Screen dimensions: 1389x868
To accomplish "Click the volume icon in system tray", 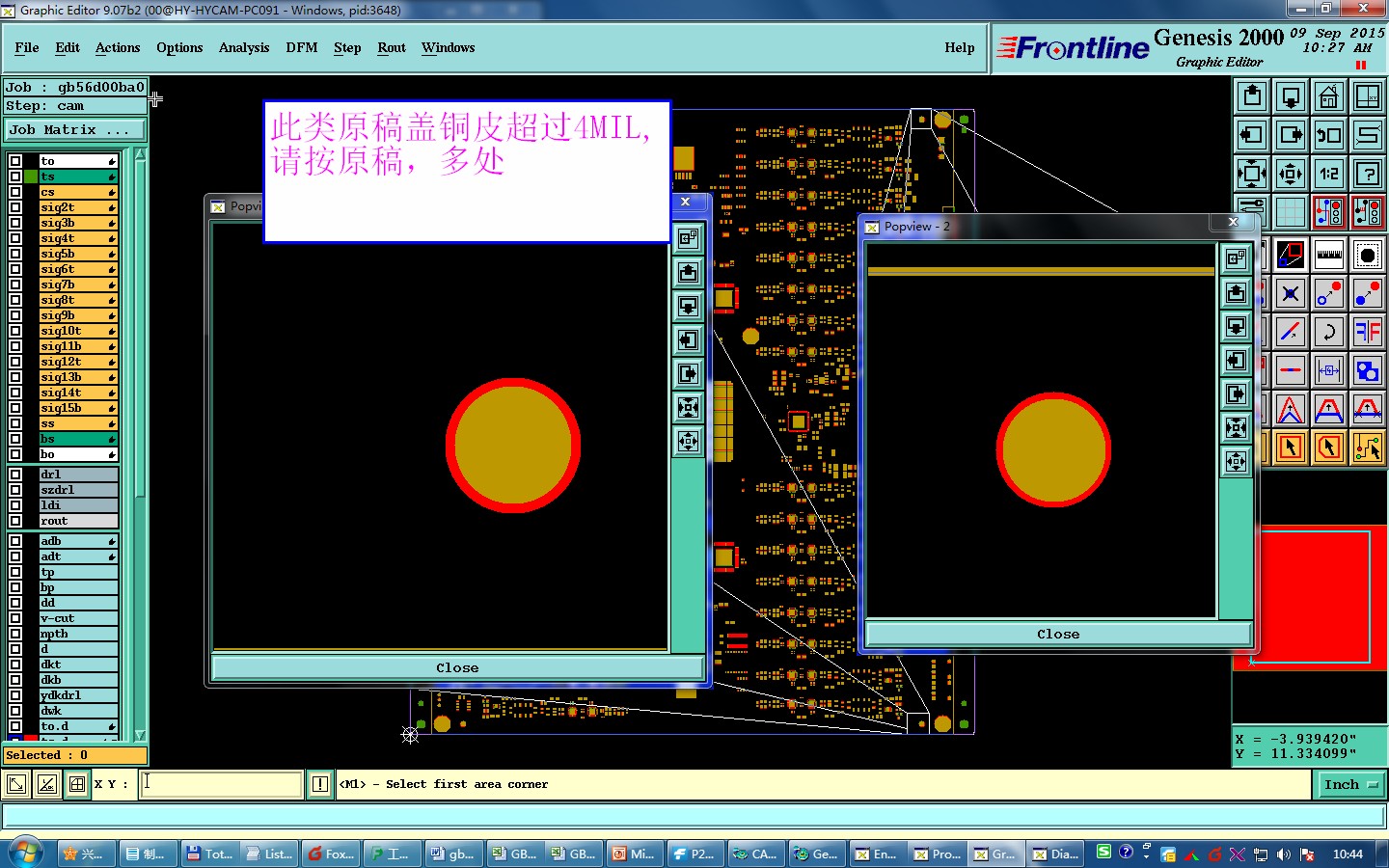I will point(1284,854).
